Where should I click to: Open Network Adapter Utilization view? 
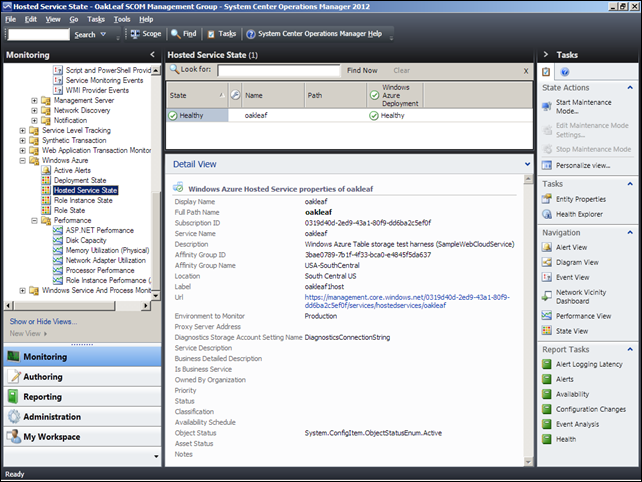[x=106, y=260]
